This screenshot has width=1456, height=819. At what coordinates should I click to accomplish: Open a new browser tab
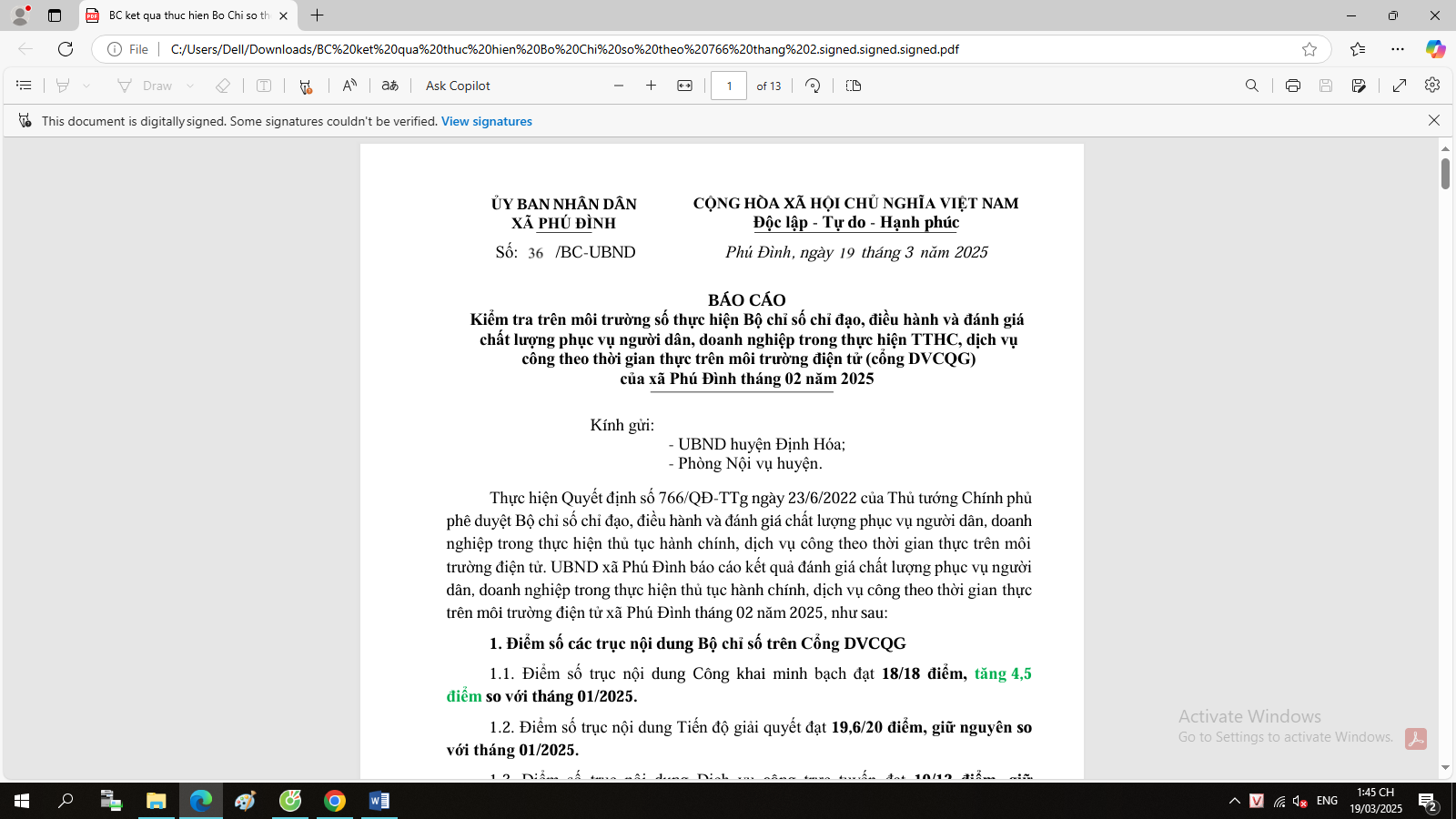[317, 15]
